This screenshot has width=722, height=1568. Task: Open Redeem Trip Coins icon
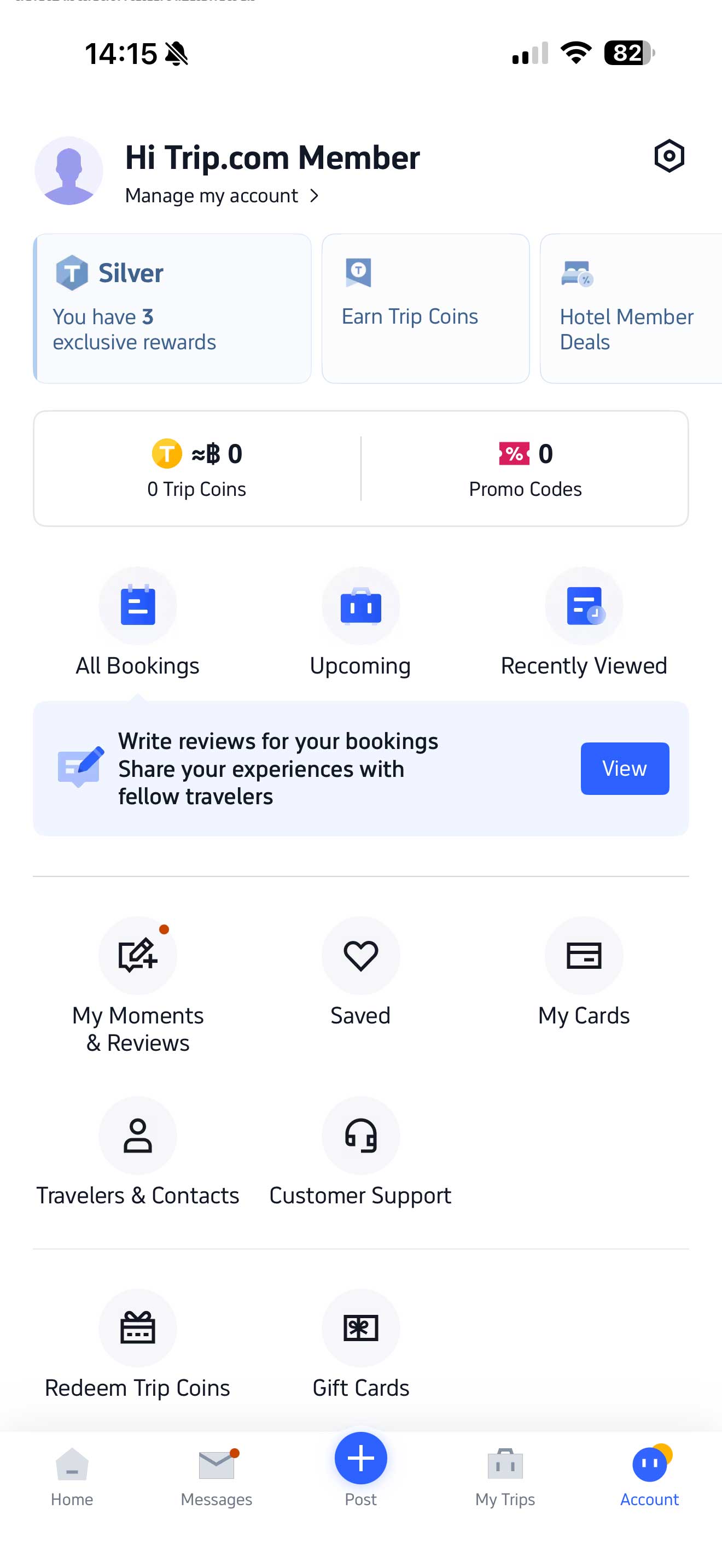pos(138,1328)
